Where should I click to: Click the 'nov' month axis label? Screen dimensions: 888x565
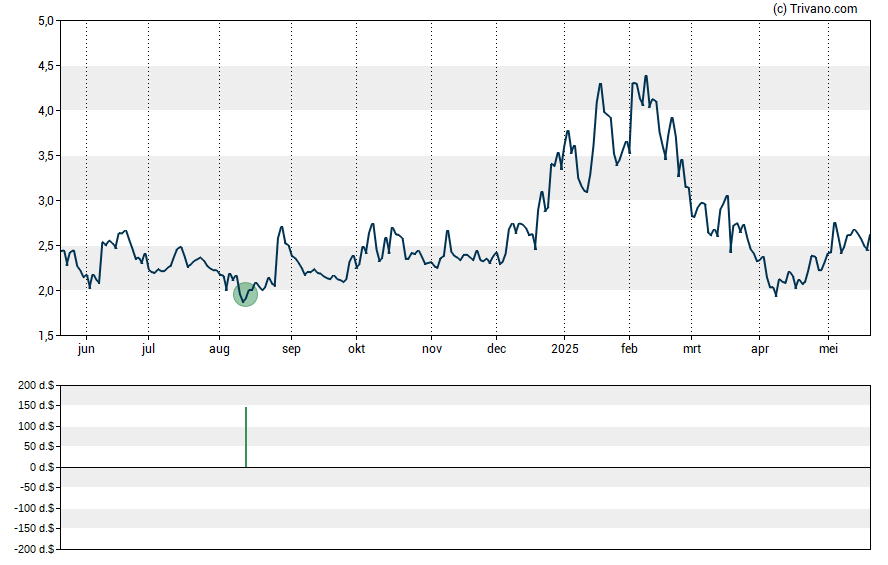(x=432, y=349)
